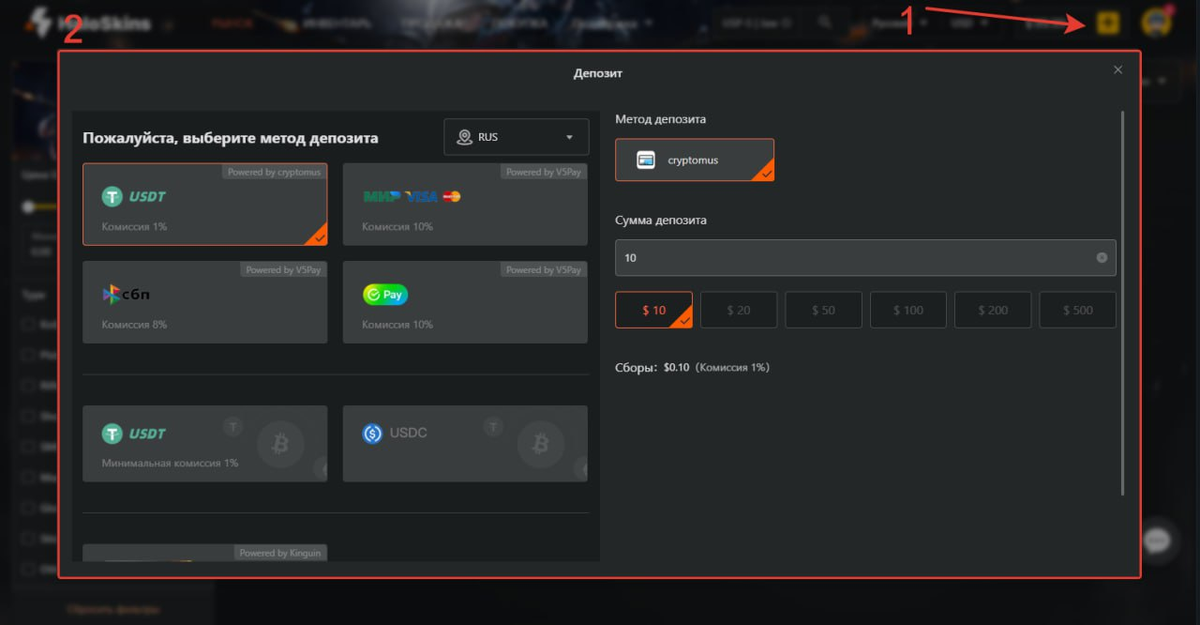
Task: Select the $ 200 preset amount
Action: [993, 310]
